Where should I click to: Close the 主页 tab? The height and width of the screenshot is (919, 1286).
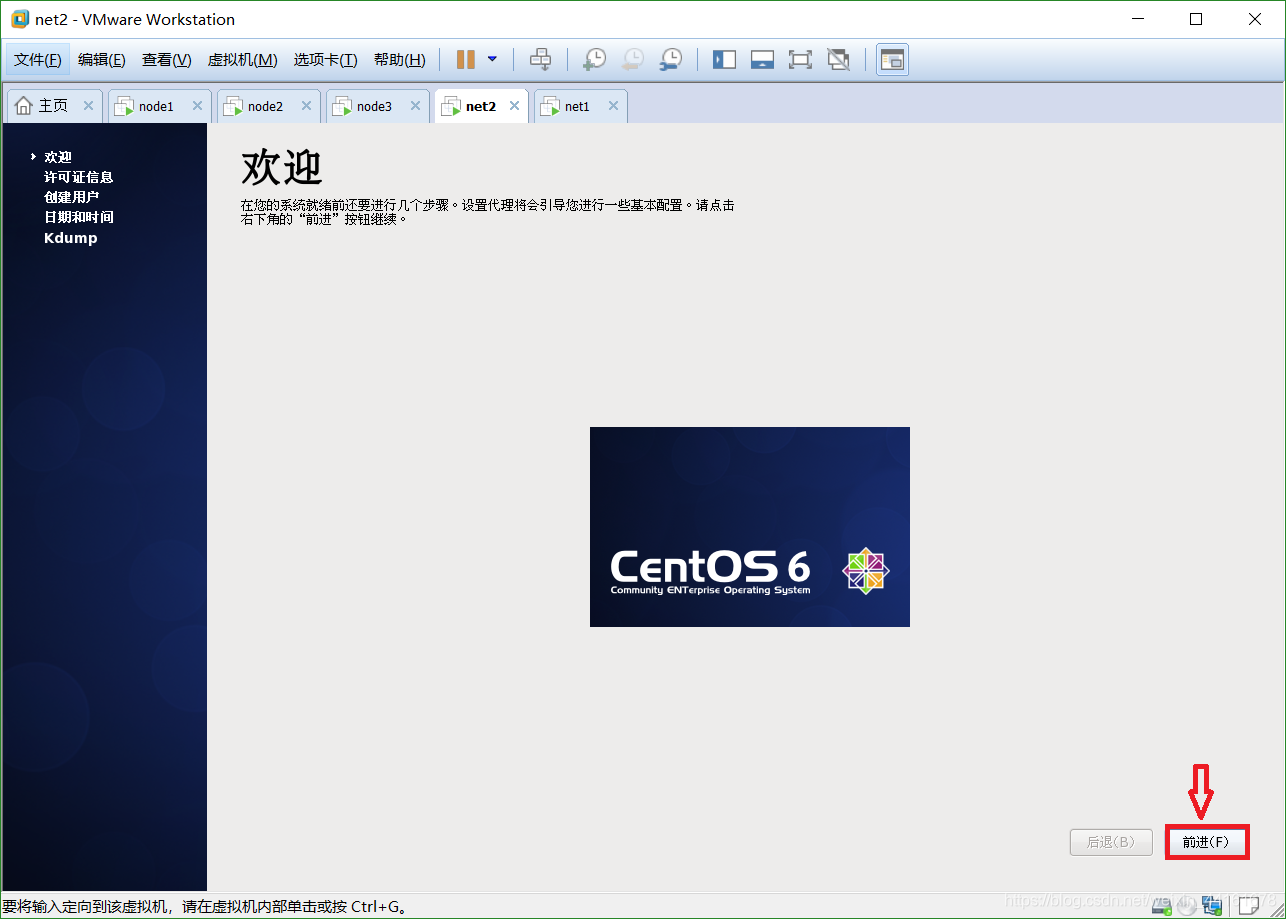[88, 106]
